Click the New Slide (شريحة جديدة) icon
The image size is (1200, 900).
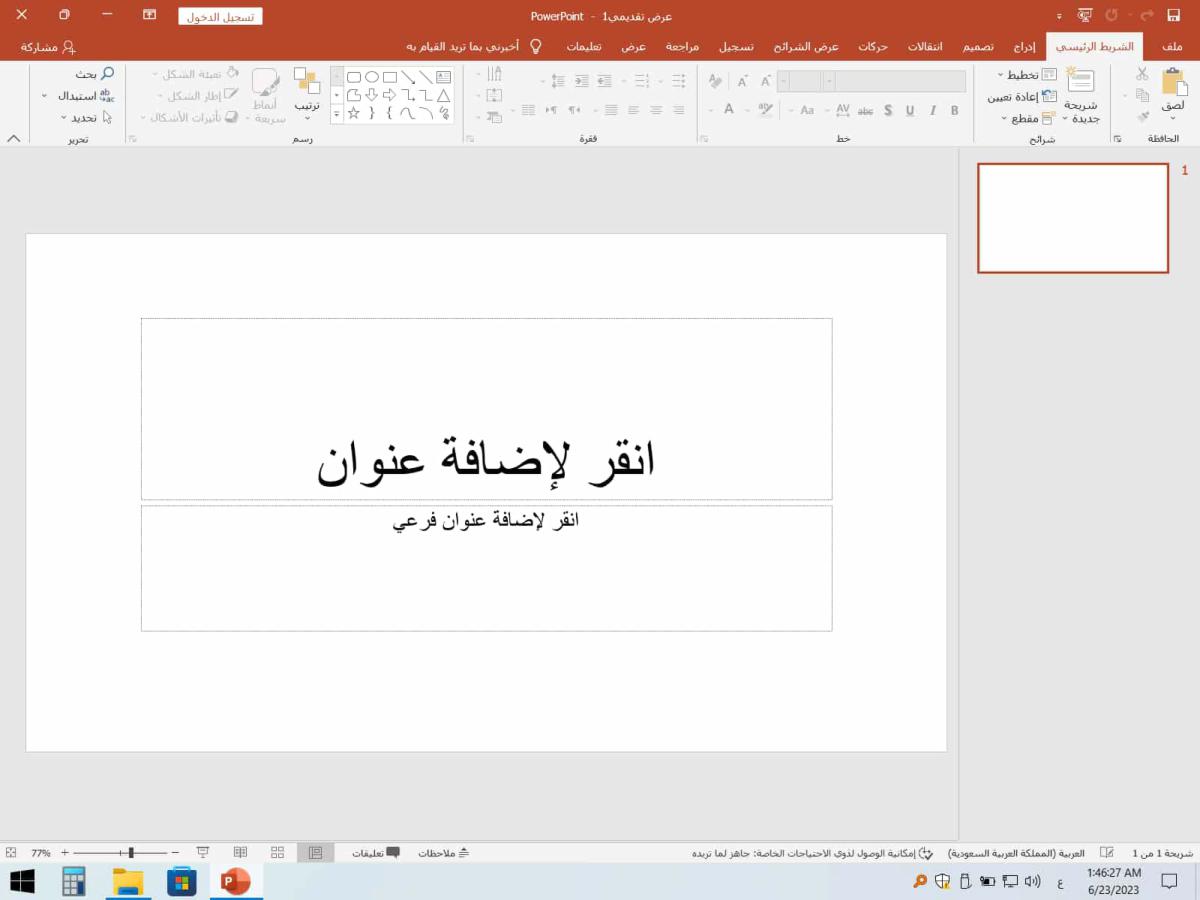1080,82
